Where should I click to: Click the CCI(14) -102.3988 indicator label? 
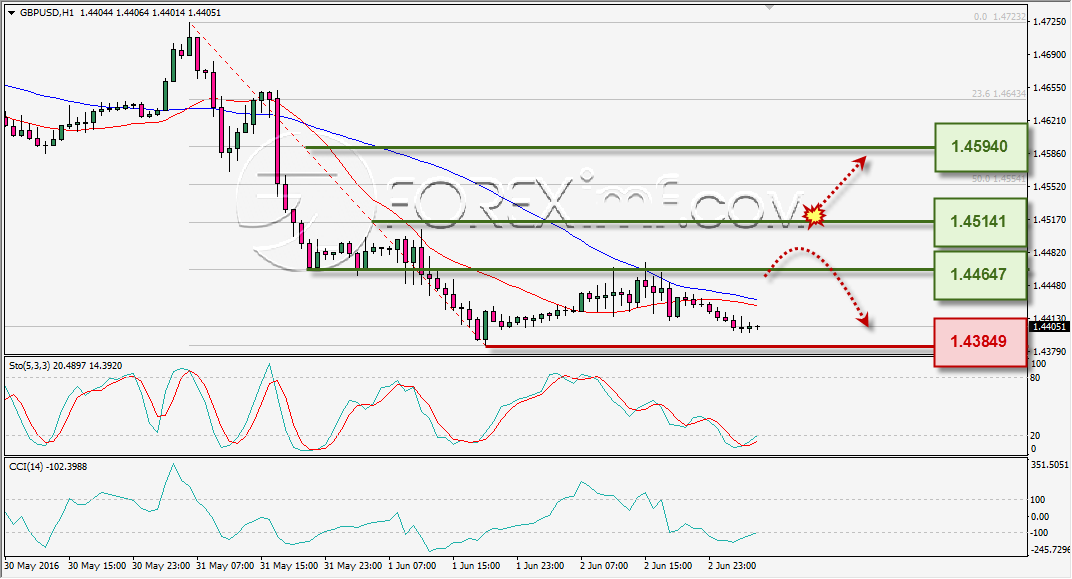[48, 466]
